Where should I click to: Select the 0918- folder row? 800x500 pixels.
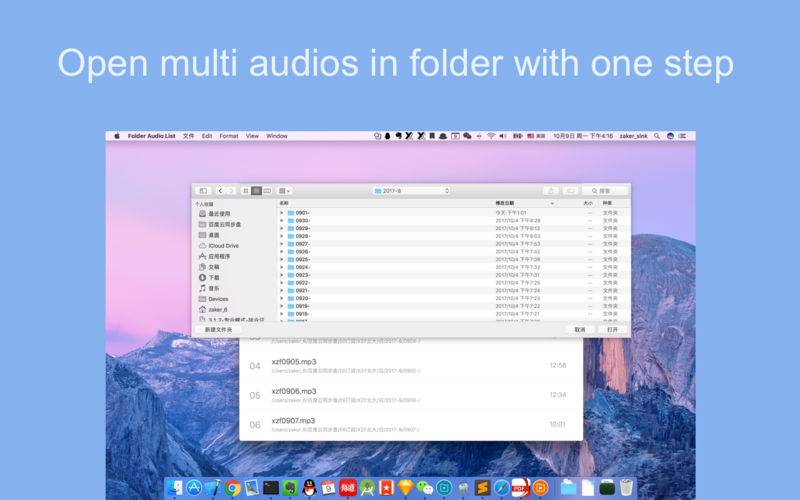[x=454, y=314]
